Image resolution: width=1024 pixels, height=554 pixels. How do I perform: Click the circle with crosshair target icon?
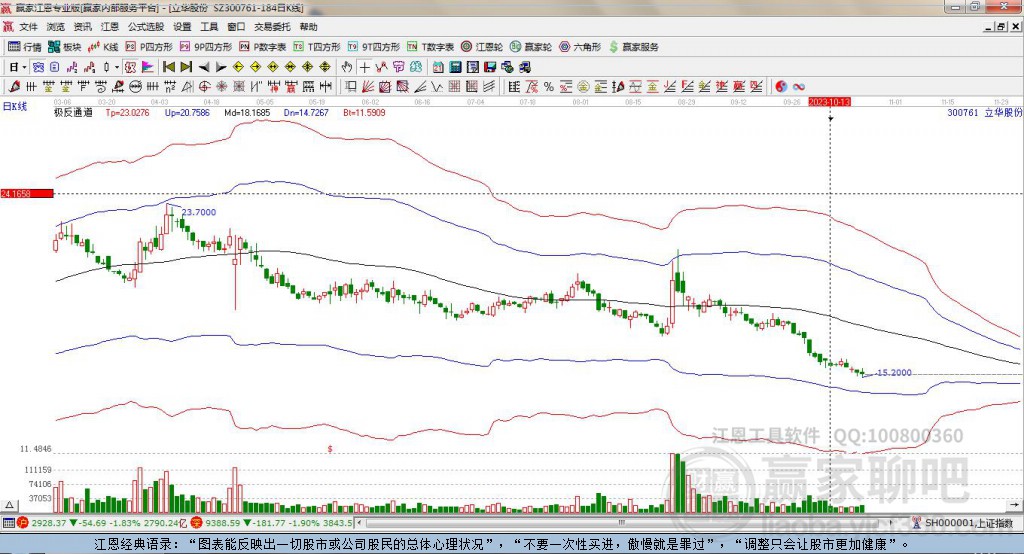204,86
